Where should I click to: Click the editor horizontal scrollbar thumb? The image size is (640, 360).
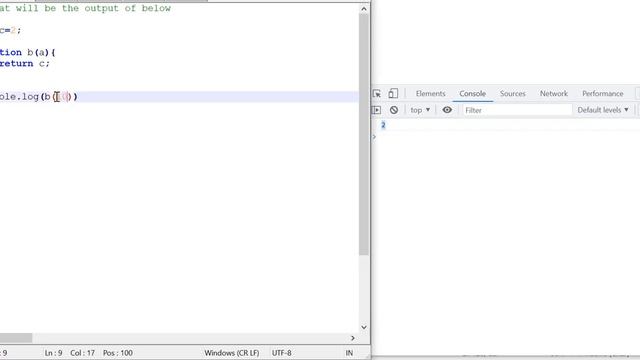click(x=16, y=338)
